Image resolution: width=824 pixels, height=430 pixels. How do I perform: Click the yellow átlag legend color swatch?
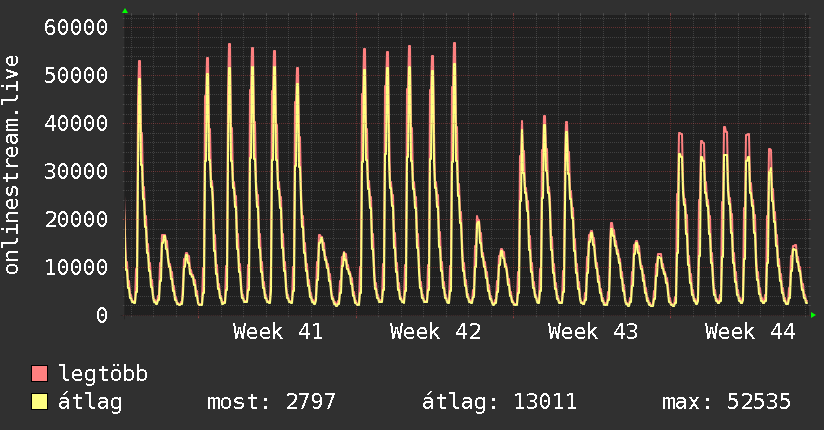pyautogui.click(x=39, y=402)
